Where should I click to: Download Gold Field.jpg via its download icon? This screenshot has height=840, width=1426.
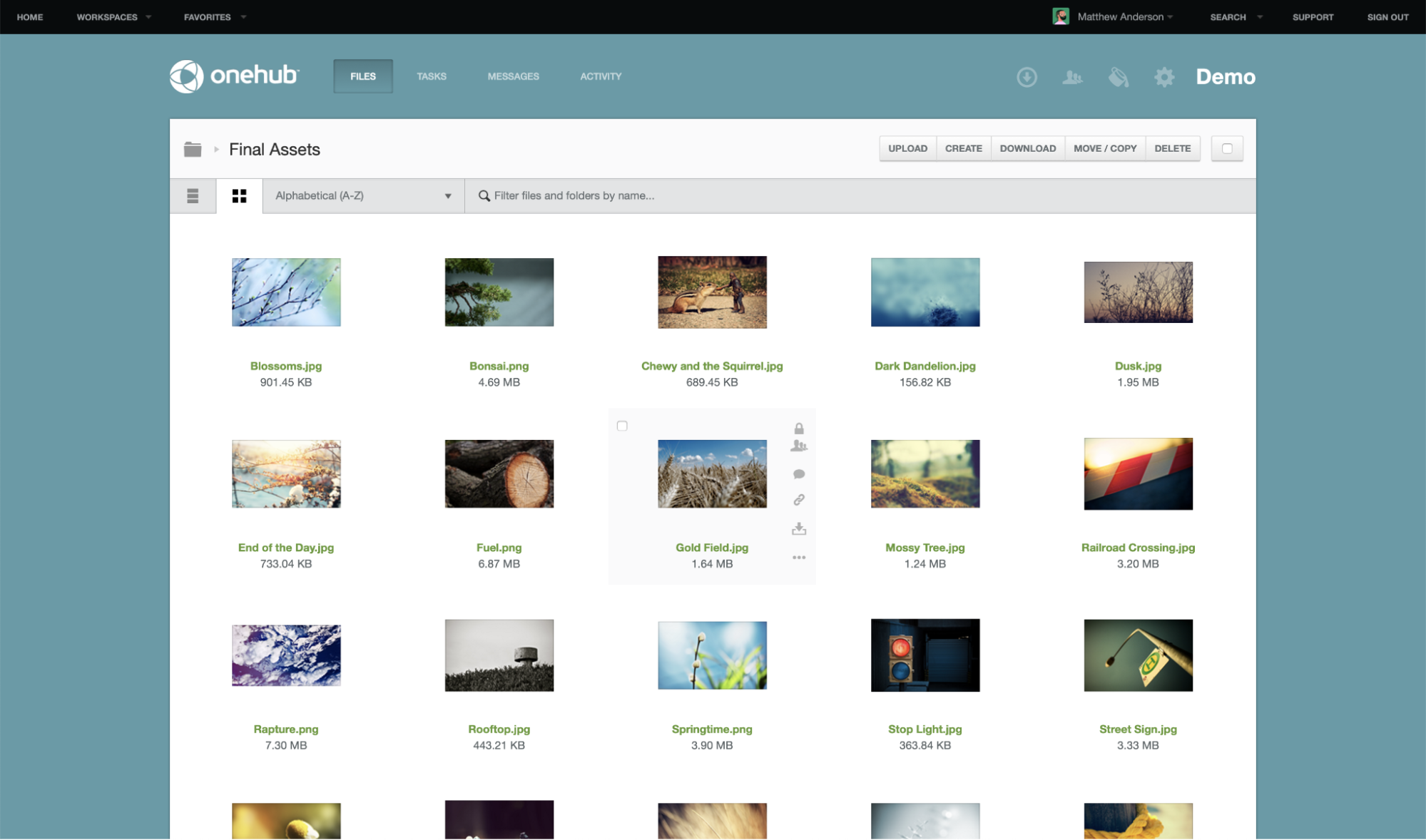[799, 528]
